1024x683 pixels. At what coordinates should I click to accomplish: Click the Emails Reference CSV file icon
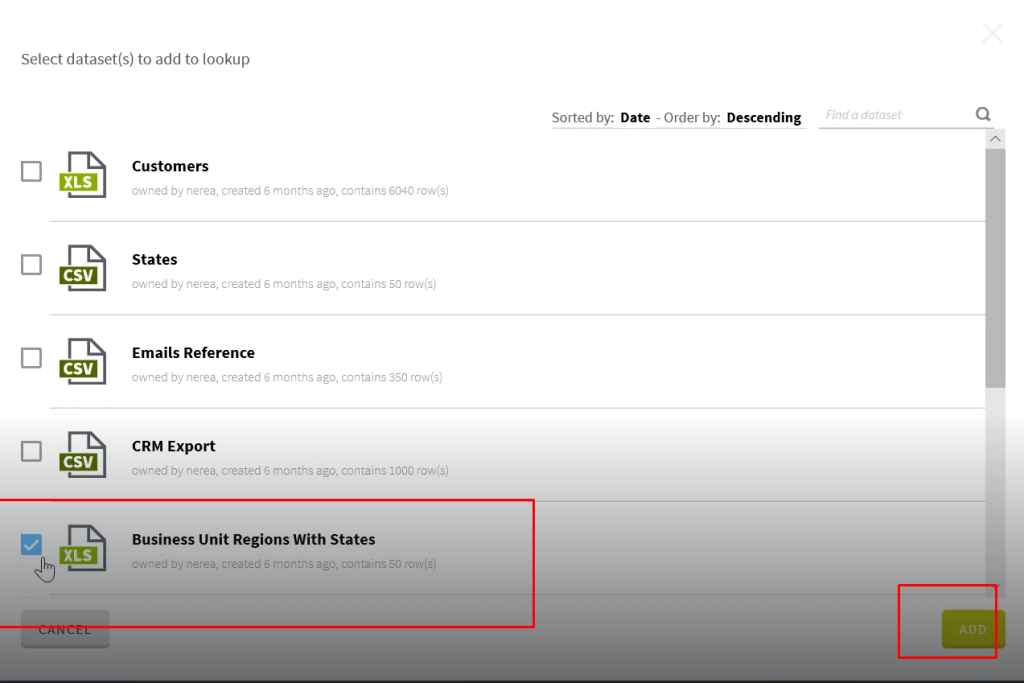tap(82, 362)
